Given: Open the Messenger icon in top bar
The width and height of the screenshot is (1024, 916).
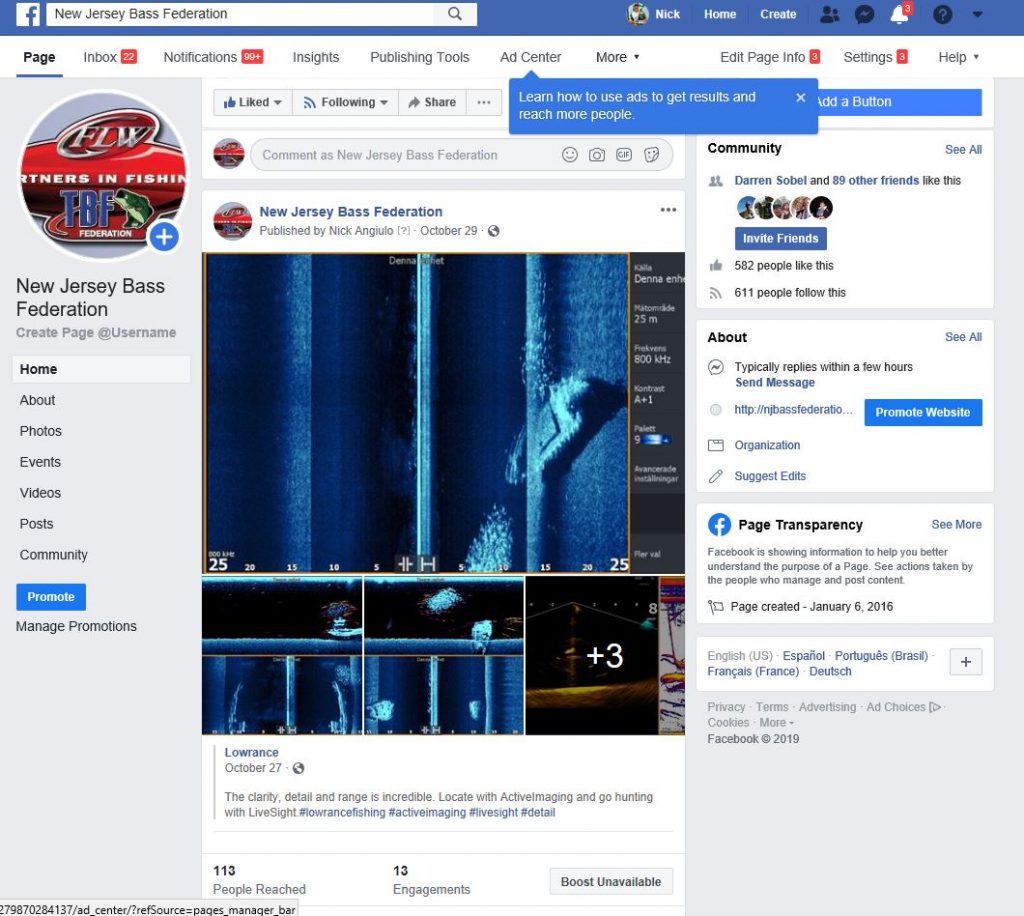Looking at the screenshot, I should click(864, 14).
